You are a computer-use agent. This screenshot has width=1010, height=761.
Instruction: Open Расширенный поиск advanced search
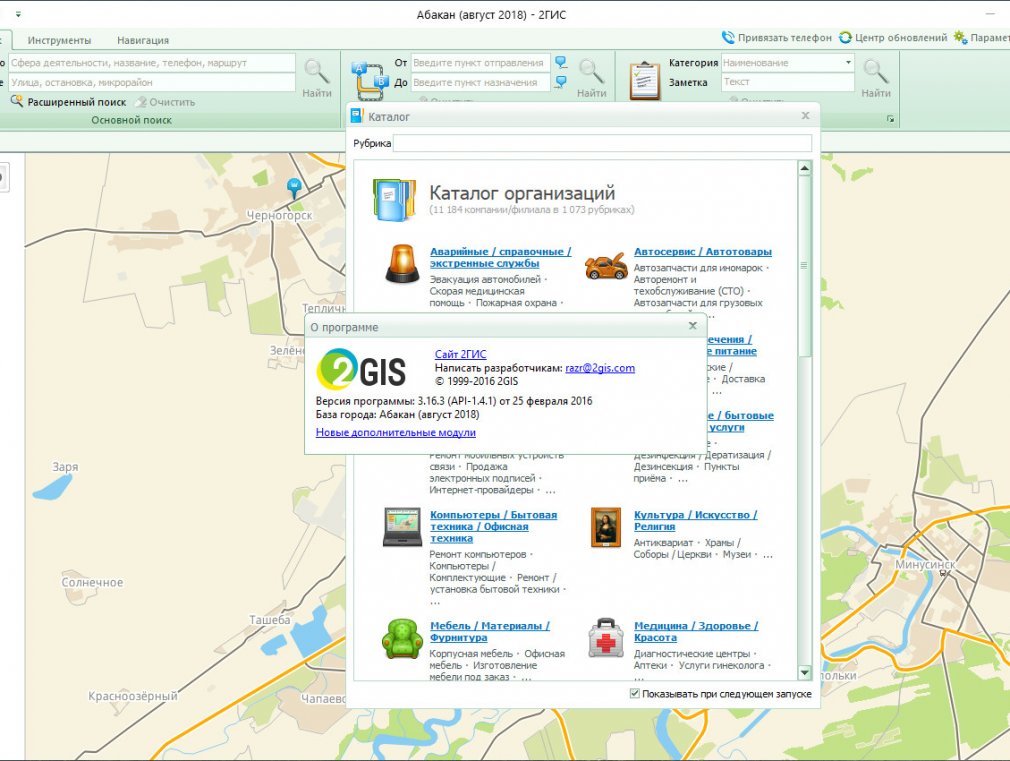(x=68, y=102)
